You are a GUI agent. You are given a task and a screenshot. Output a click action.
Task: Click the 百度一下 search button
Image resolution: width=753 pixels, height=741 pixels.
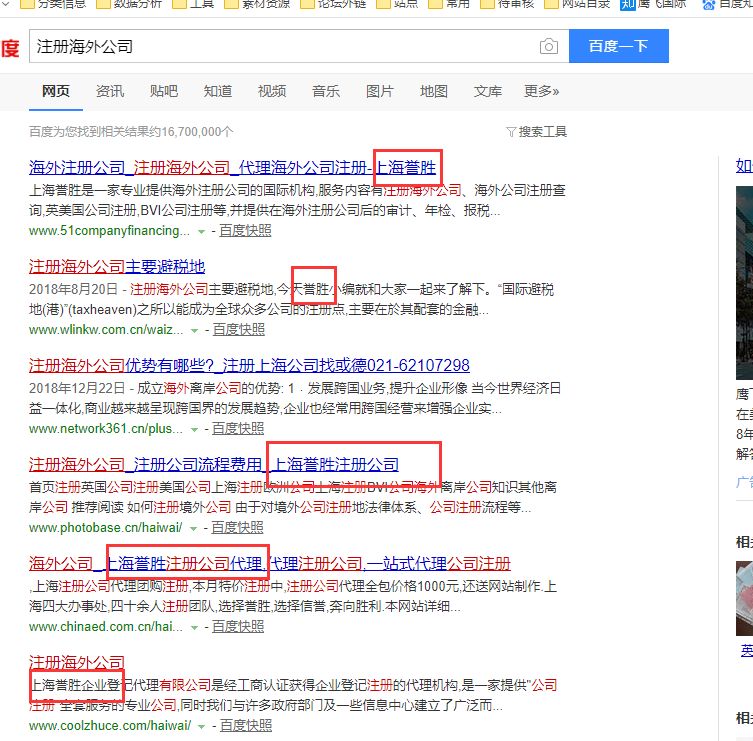[618, 46]
